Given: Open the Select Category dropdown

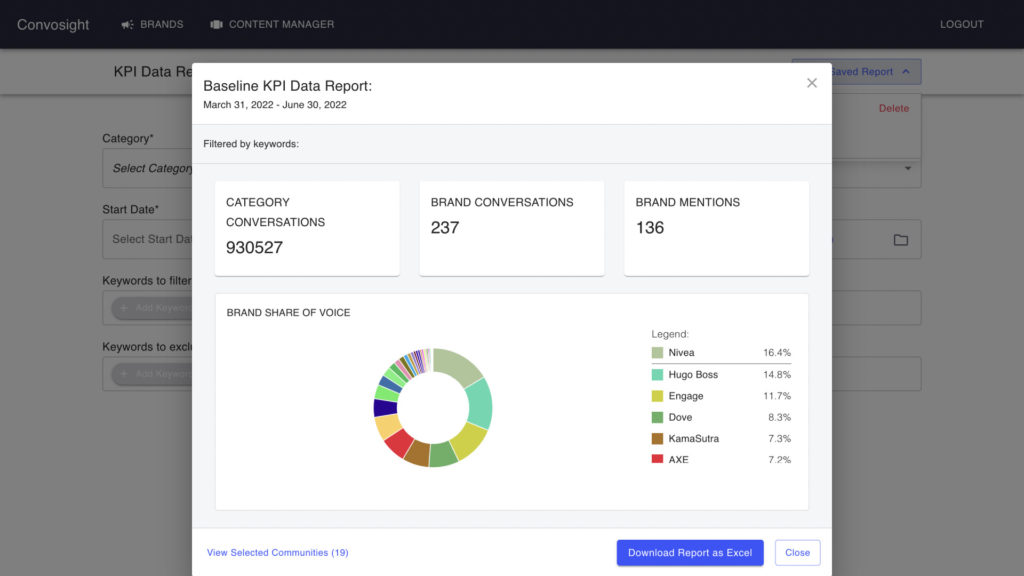Looking at the screenshot, I should pyautogui.click(x=150, y=168).
